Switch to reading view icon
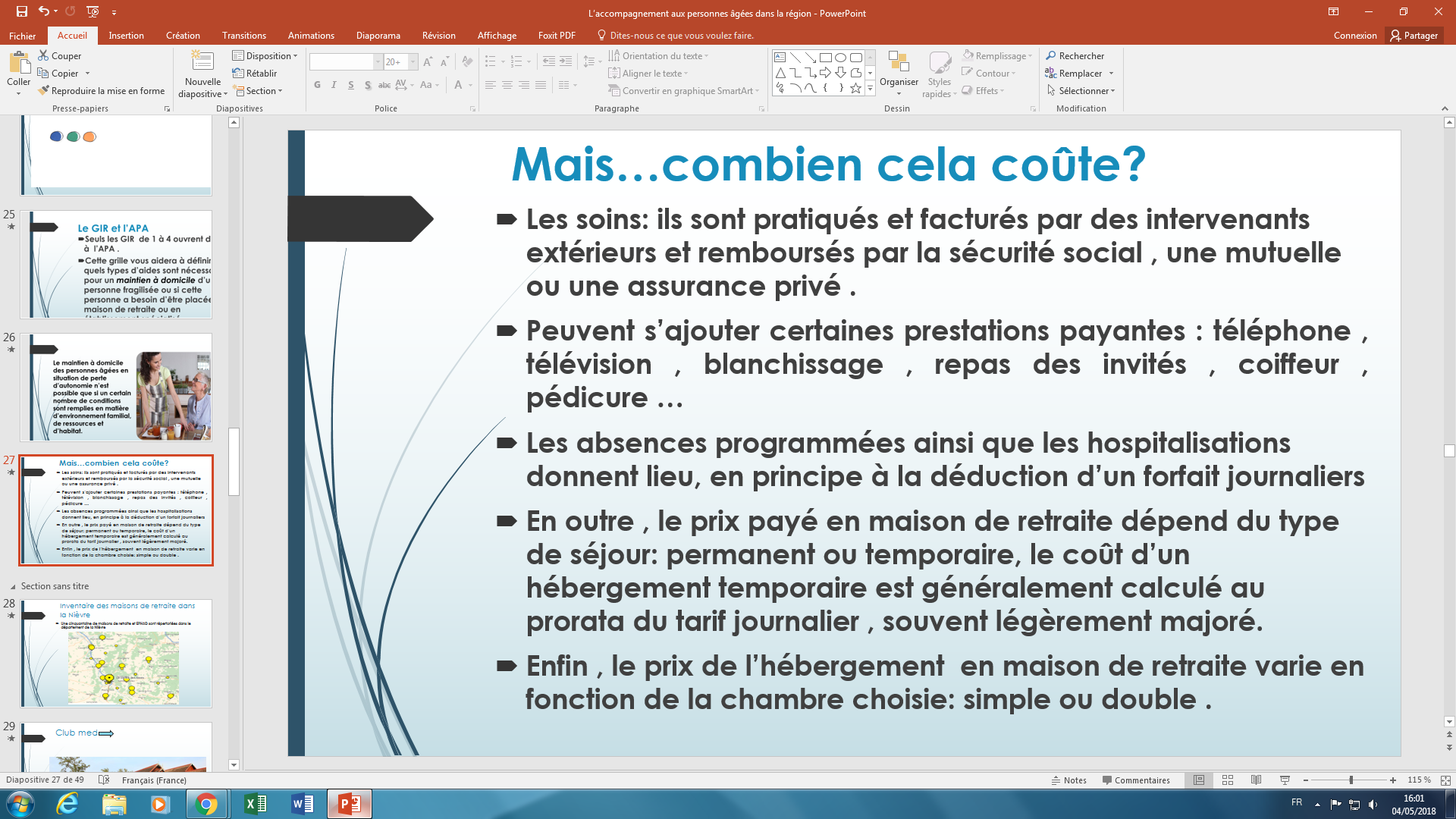 (1257, 780)
